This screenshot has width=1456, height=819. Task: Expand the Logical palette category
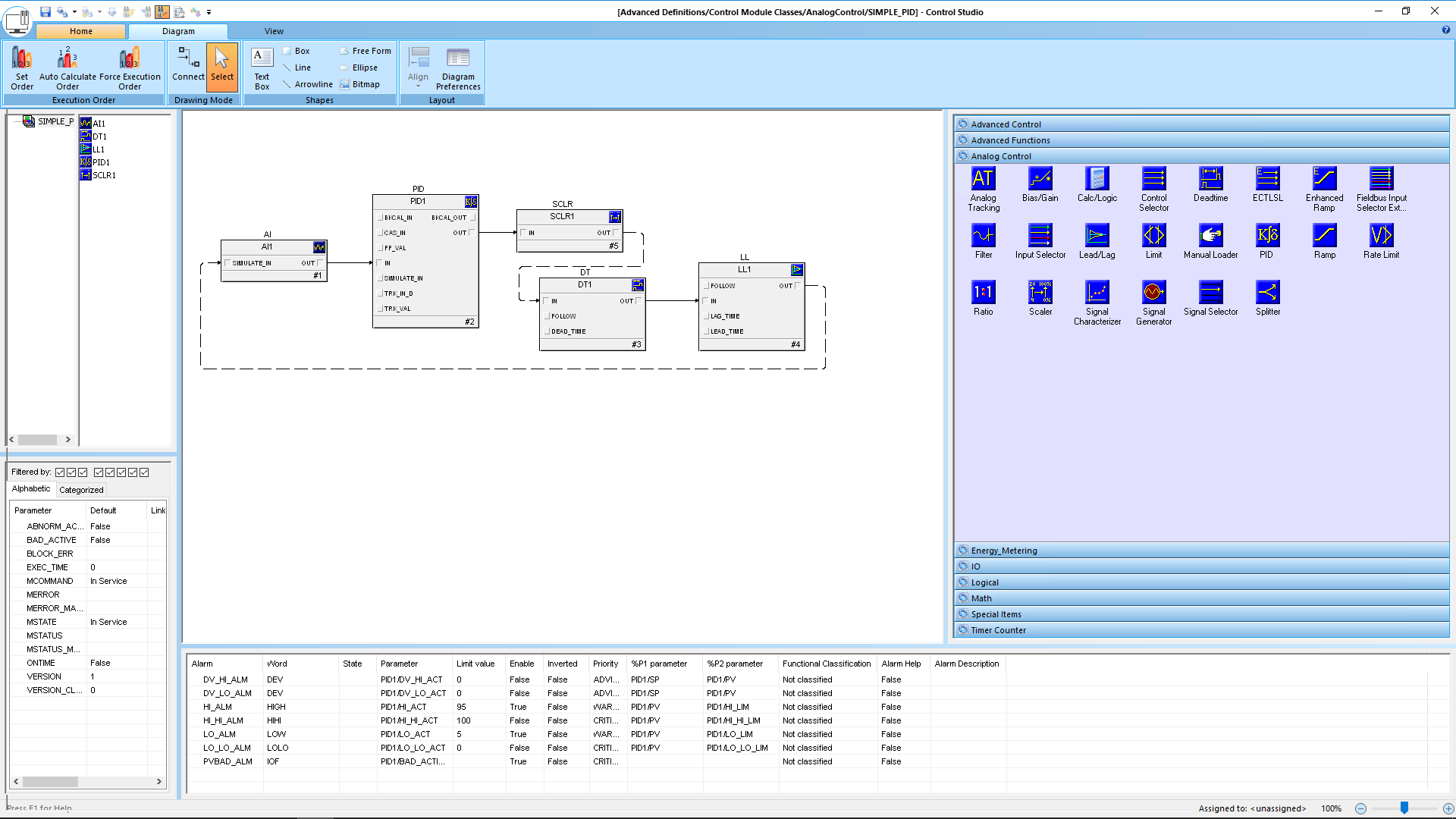click(984, 582)
